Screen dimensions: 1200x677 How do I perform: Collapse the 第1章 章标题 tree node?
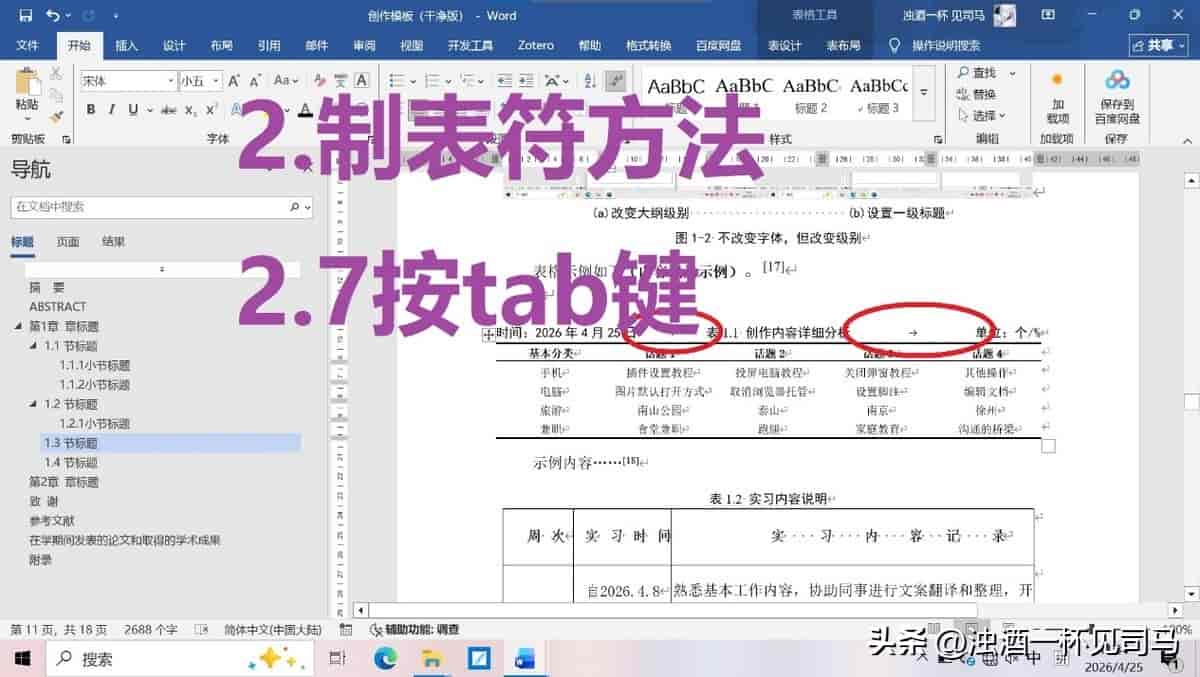coord(19,327)
